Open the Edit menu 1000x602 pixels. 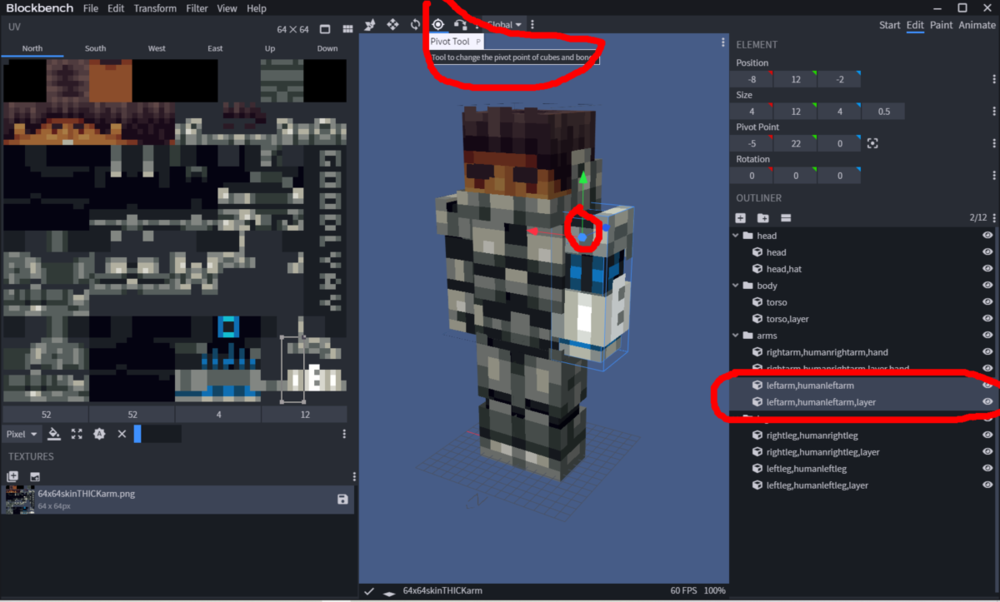click(115, 8)
